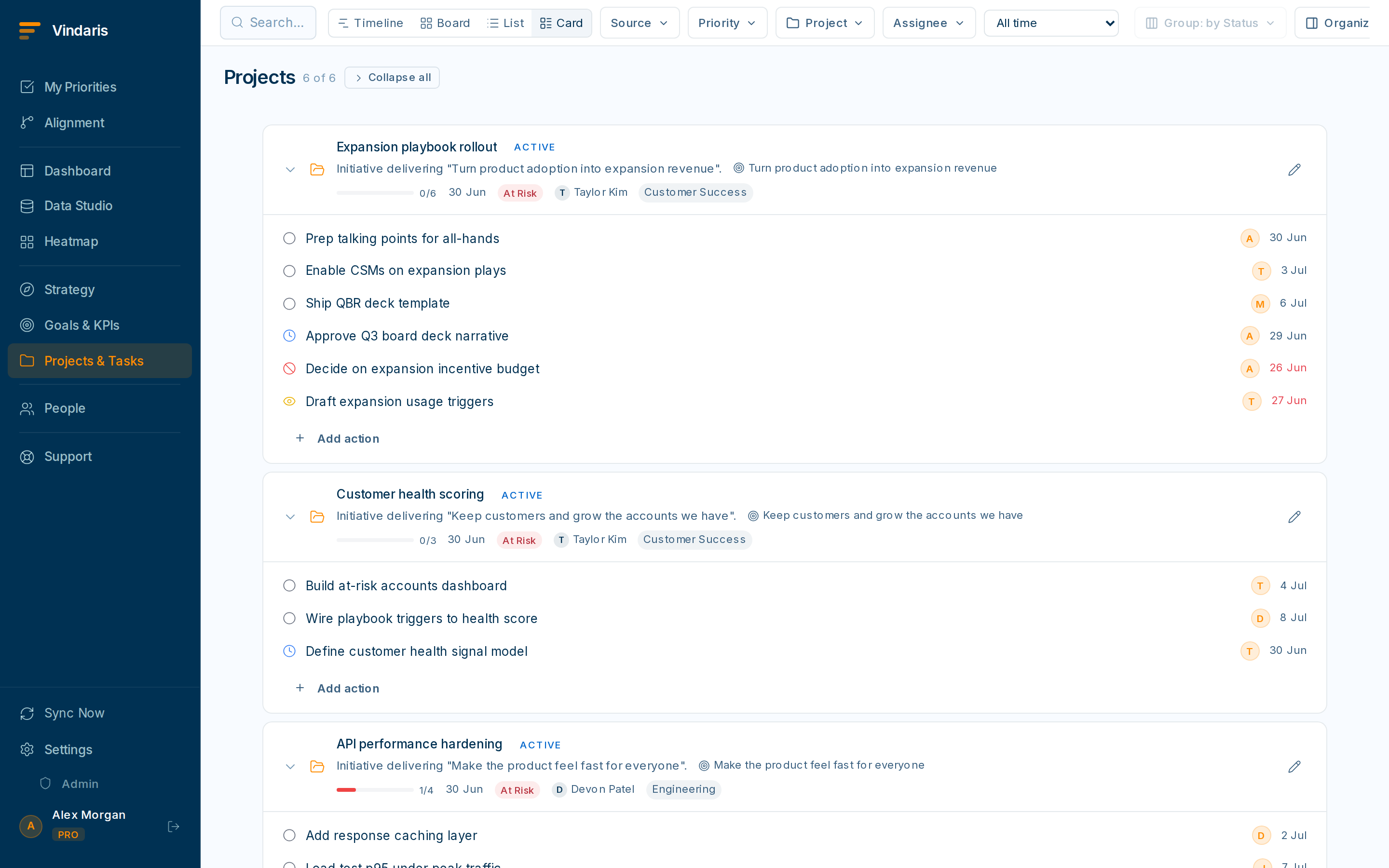
Task: Switch to Board view
Action: click(x=446, y=23)
